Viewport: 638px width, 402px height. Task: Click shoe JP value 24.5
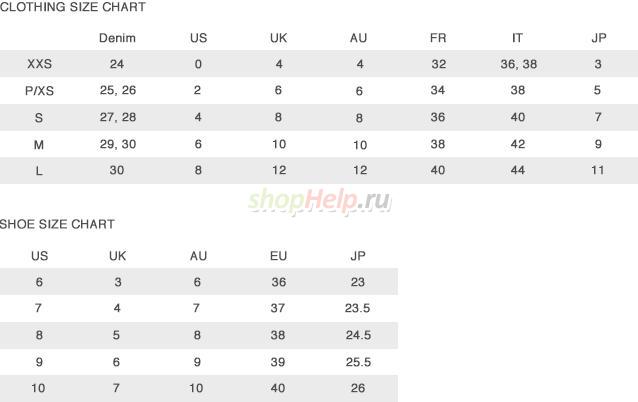coord(358,335)
